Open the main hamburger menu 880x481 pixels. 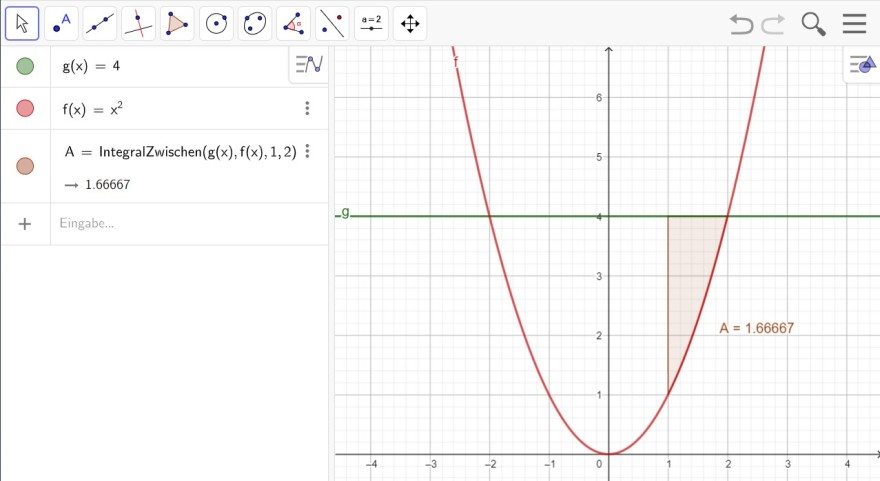[x=854, y=24]
